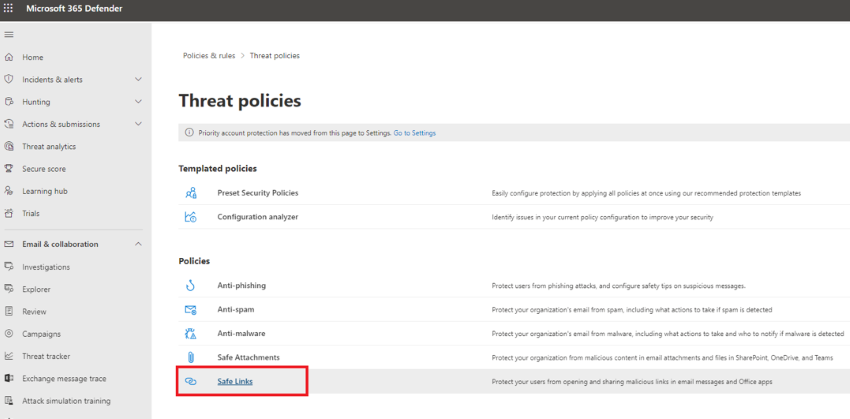Expand Actions & submissions chevron
This screenshot has width=850, height=419.
138,124
